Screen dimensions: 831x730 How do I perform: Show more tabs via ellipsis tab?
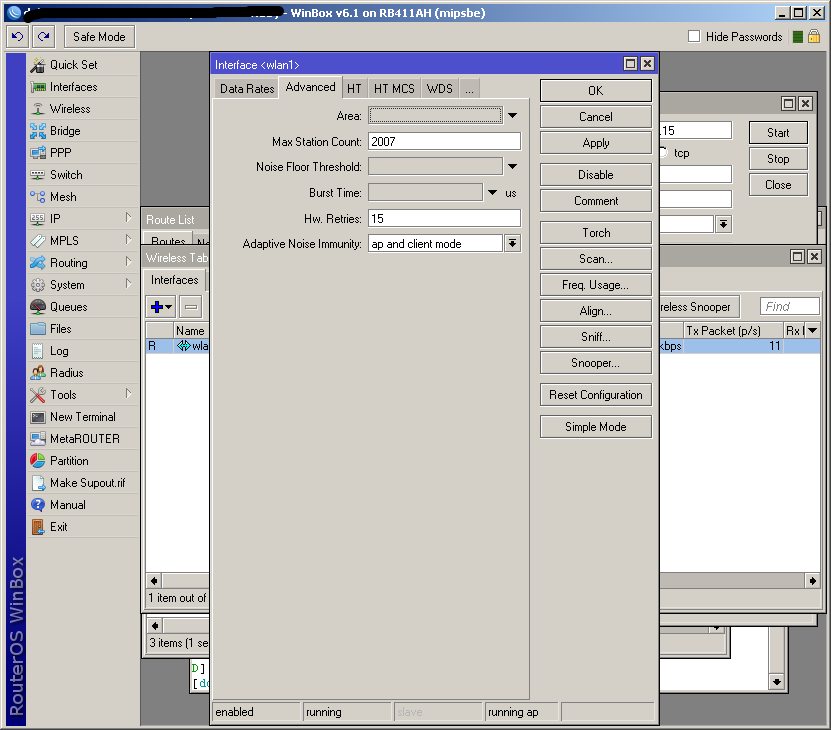(470, 89)
